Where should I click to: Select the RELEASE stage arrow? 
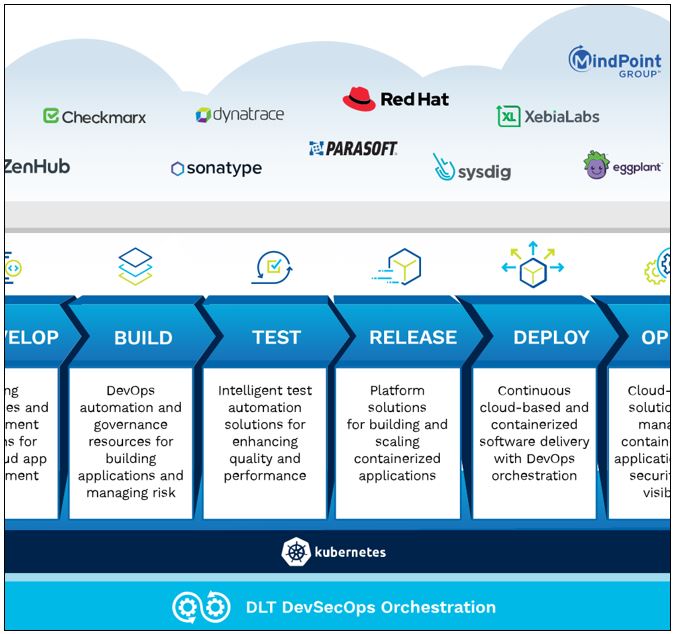(x=413, y=337)
